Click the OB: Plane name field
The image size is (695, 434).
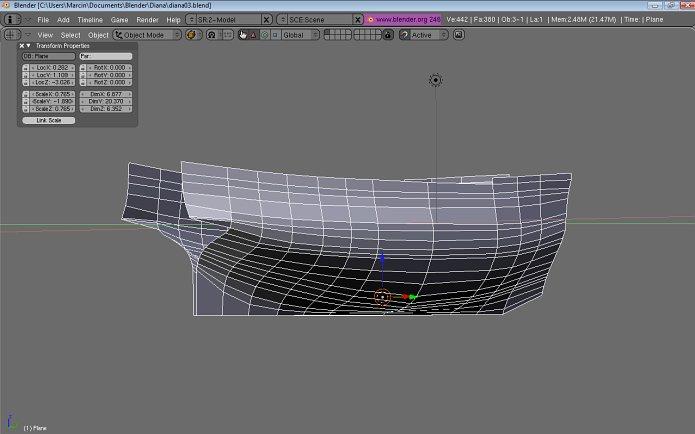pos(49,56)
